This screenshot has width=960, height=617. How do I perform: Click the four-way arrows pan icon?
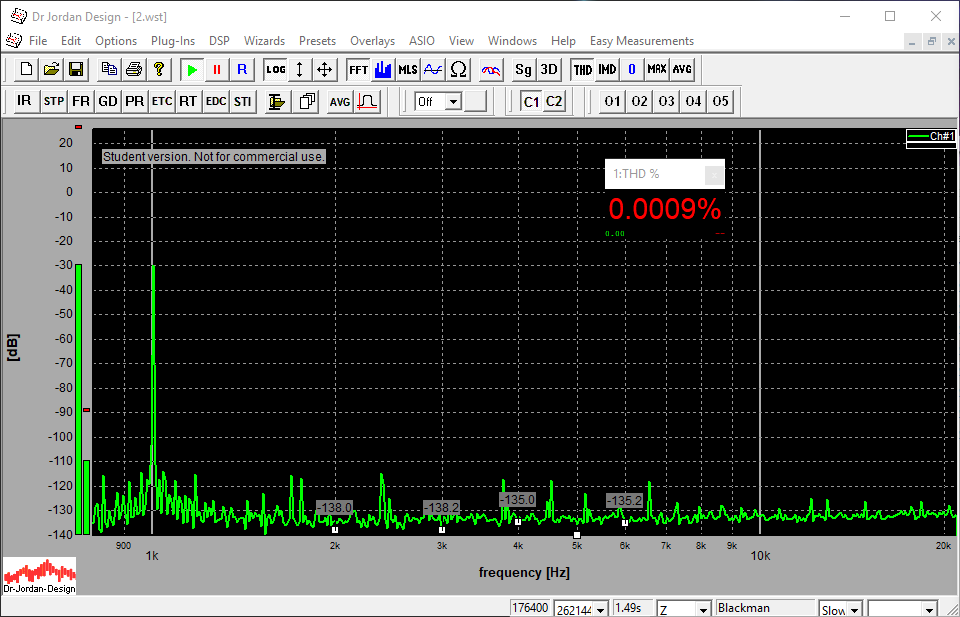[x=324, y=69]
